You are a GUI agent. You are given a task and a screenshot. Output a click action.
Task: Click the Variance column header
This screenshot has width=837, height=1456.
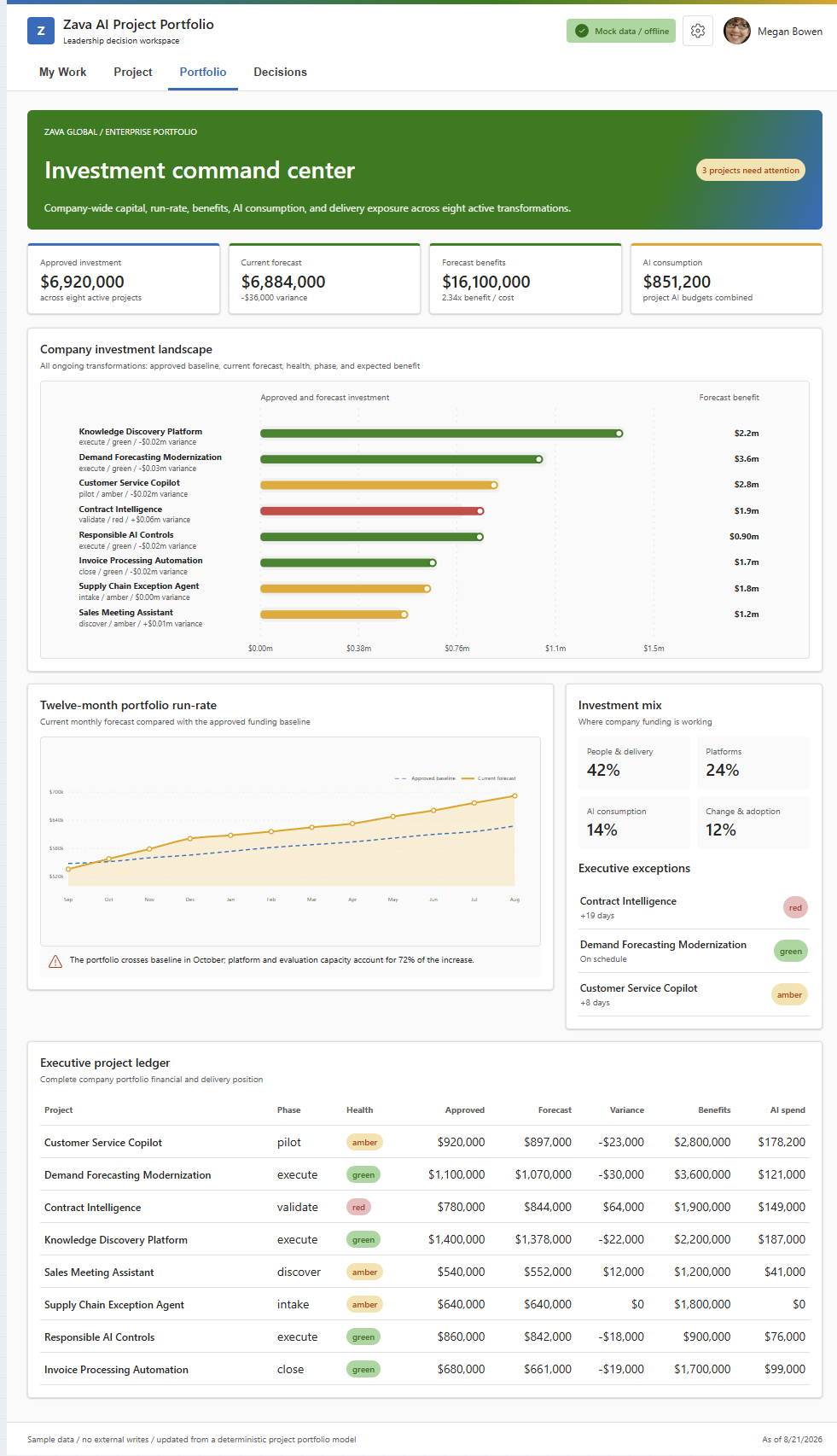point(627,1110)
